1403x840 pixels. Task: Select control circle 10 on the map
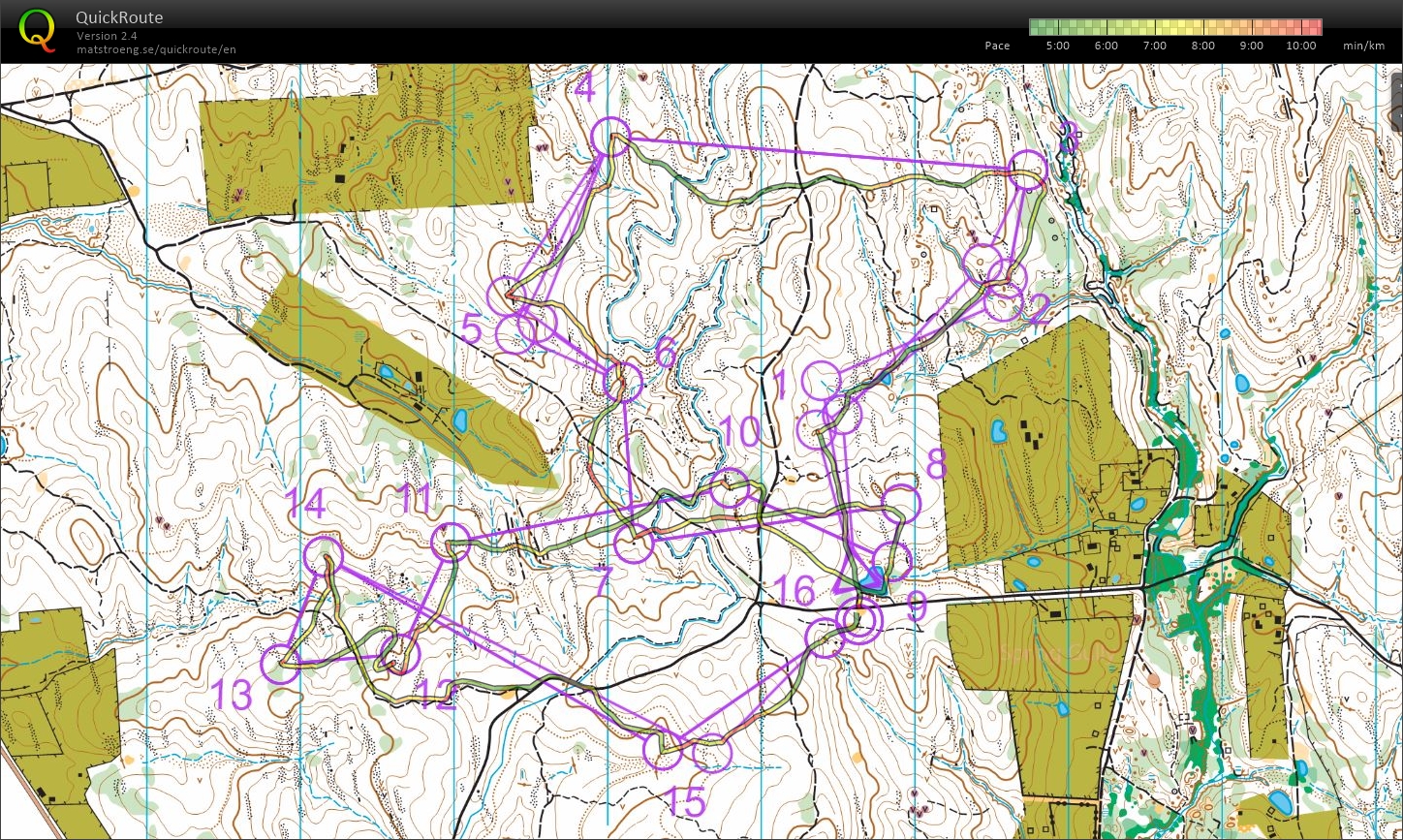(730, 488)
